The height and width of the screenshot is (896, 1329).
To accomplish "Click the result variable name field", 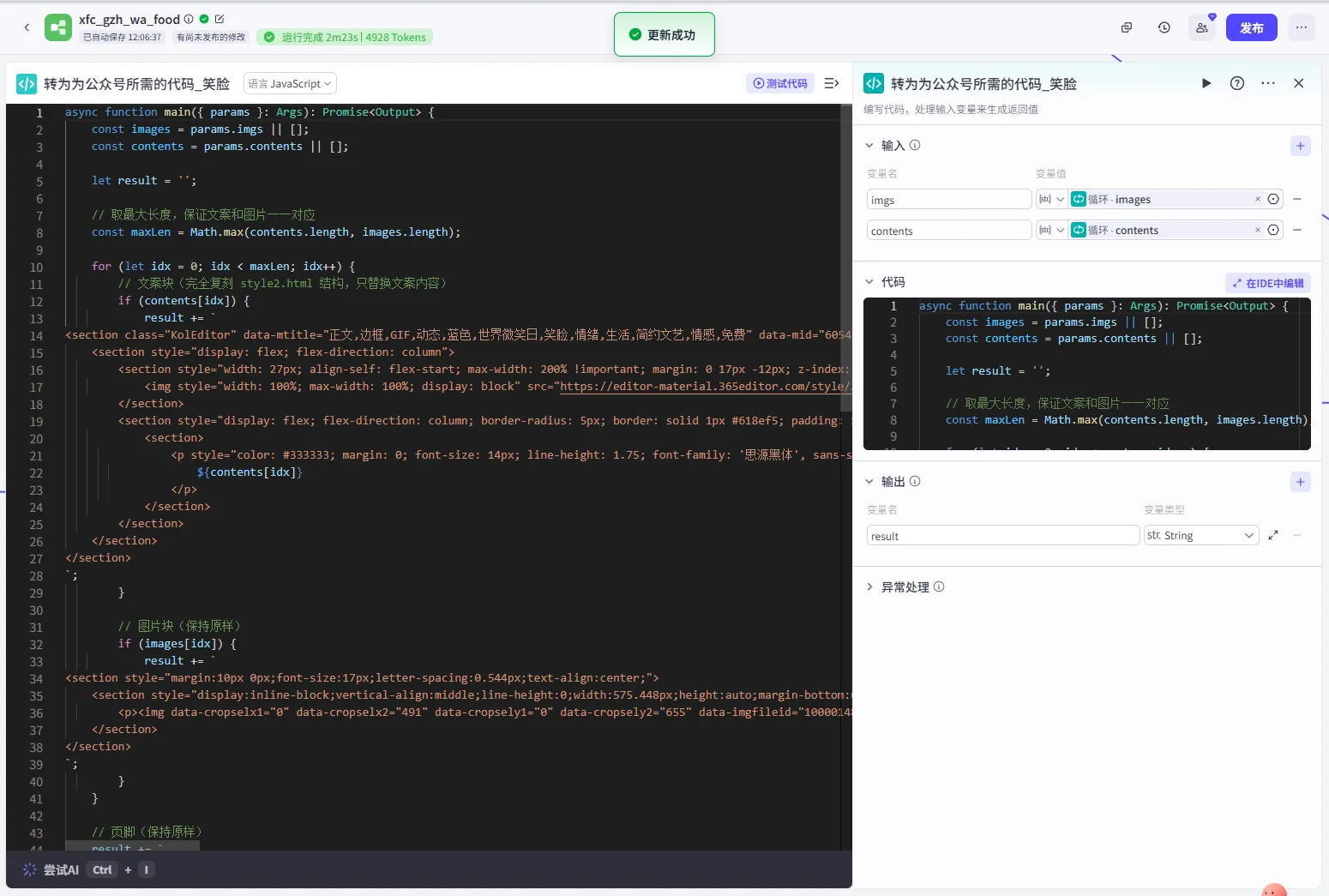I will tap(1001, 536).
